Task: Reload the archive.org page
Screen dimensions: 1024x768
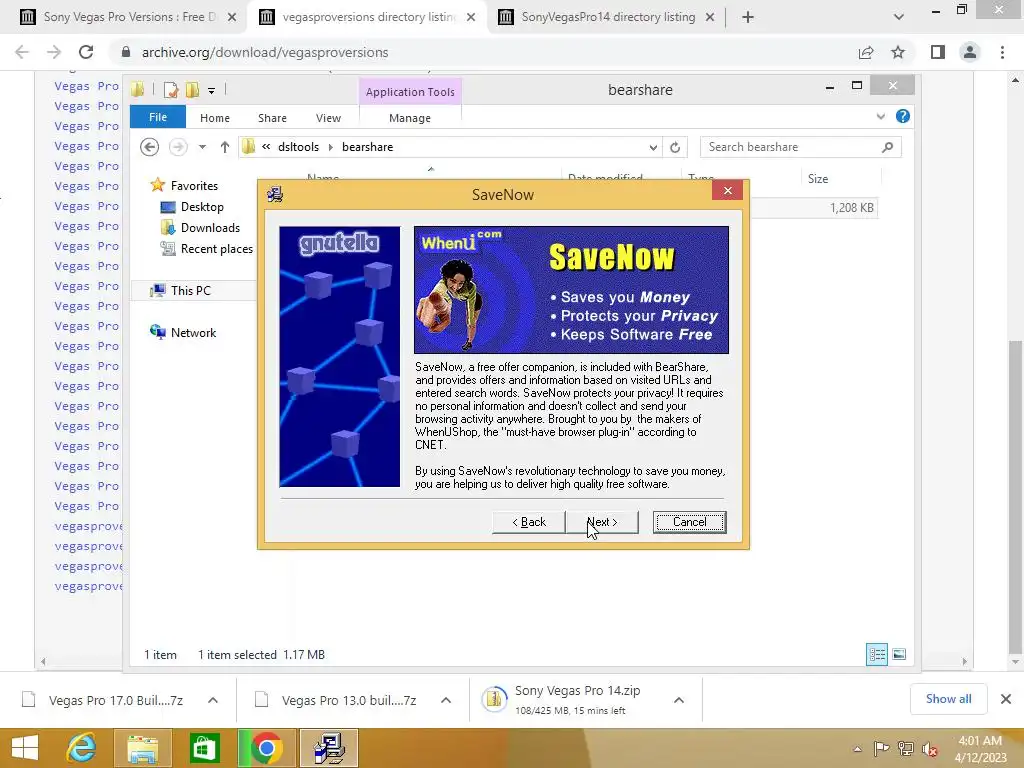Action: tap(86, 52)
